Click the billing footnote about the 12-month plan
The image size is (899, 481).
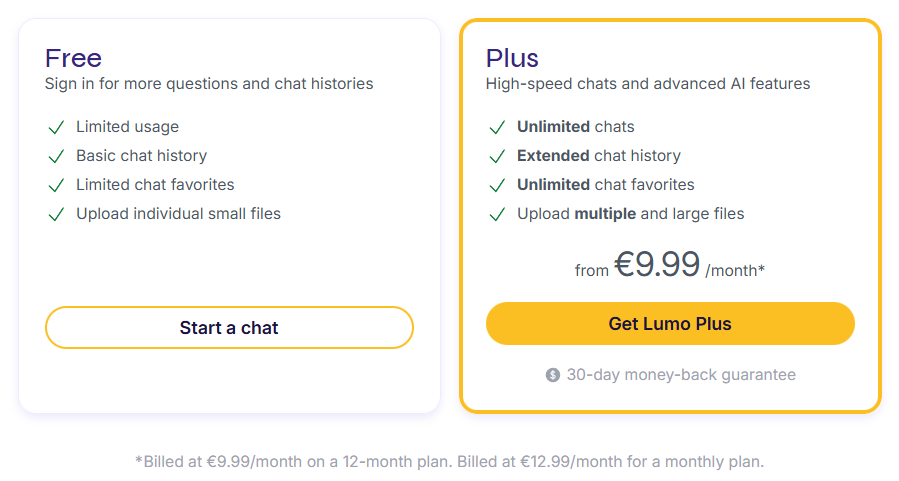pyautogui.click(x=449, y=462)
